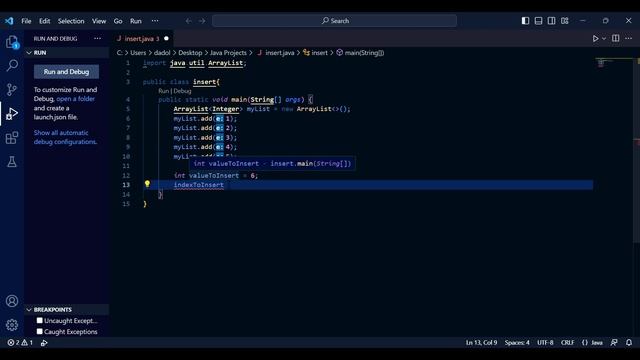Viewport: 640px width, 360px height.
Task: Click the Desktop breadcrumb segment
Action: [190, 53]
